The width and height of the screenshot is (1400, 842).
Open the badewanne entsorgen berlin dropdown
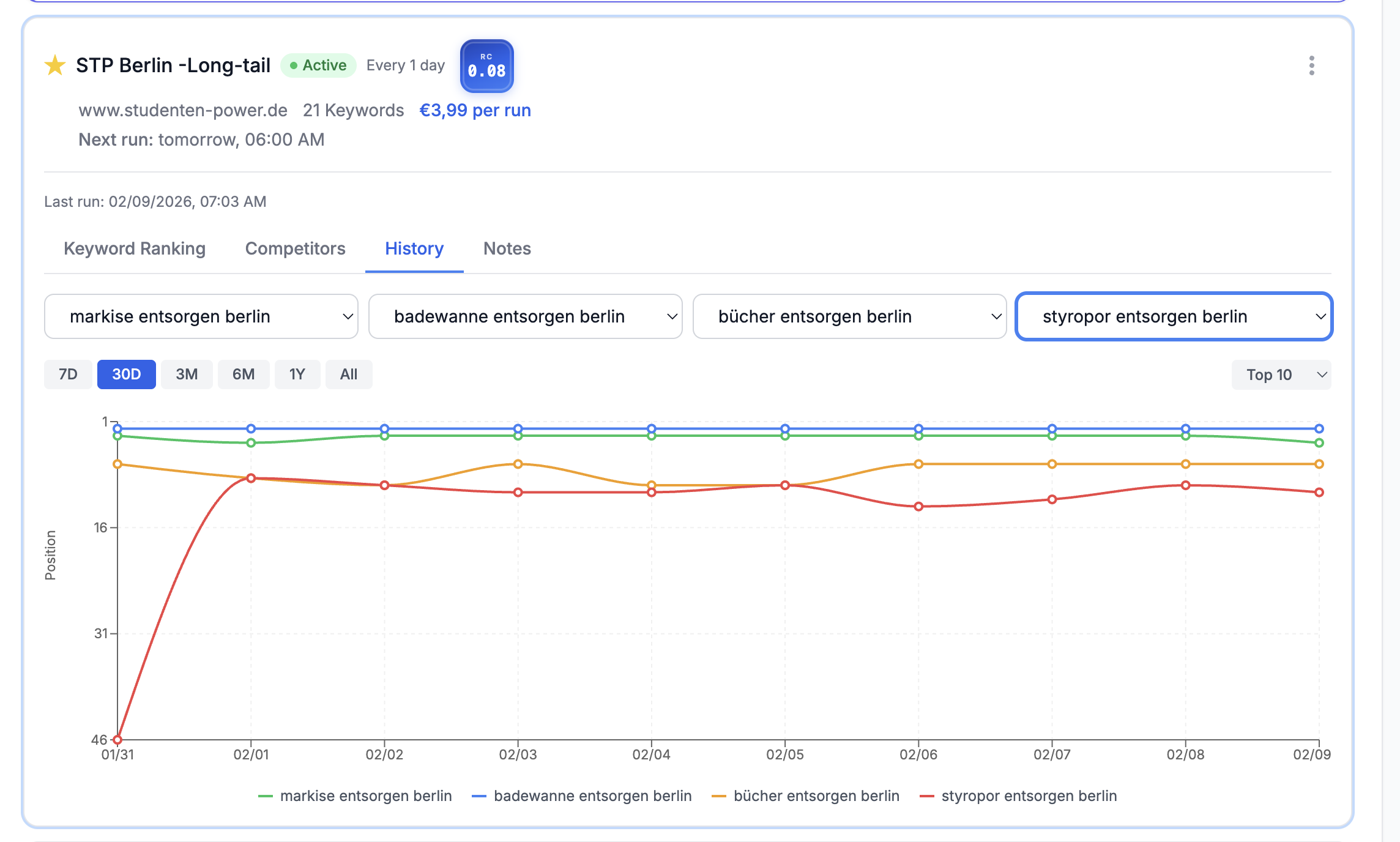click(x=525, y=316)
